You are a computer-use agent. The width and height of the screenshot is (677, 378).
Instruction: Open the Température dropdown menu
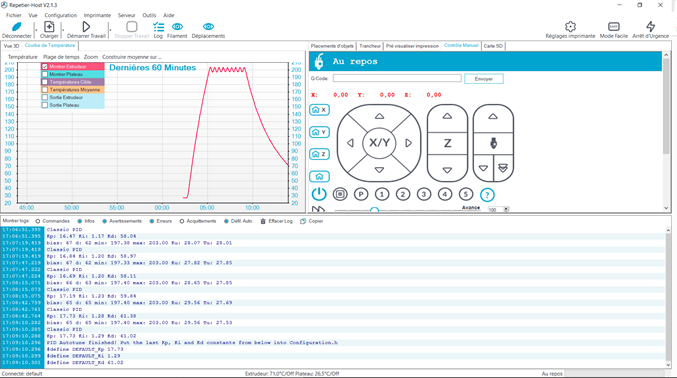tap(22, 57)
